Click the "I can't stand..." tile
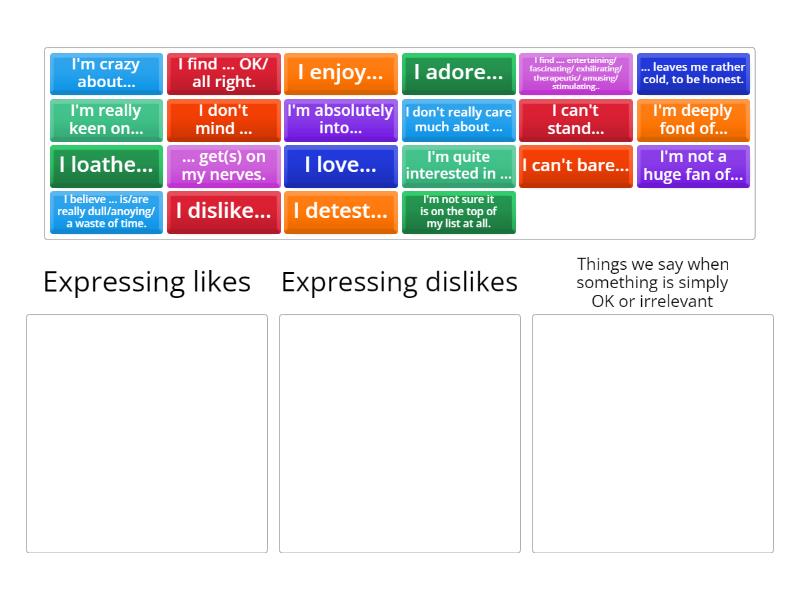The height and width of the screenshot is (600, 800). pyautogui.click(x=576, y=119)
